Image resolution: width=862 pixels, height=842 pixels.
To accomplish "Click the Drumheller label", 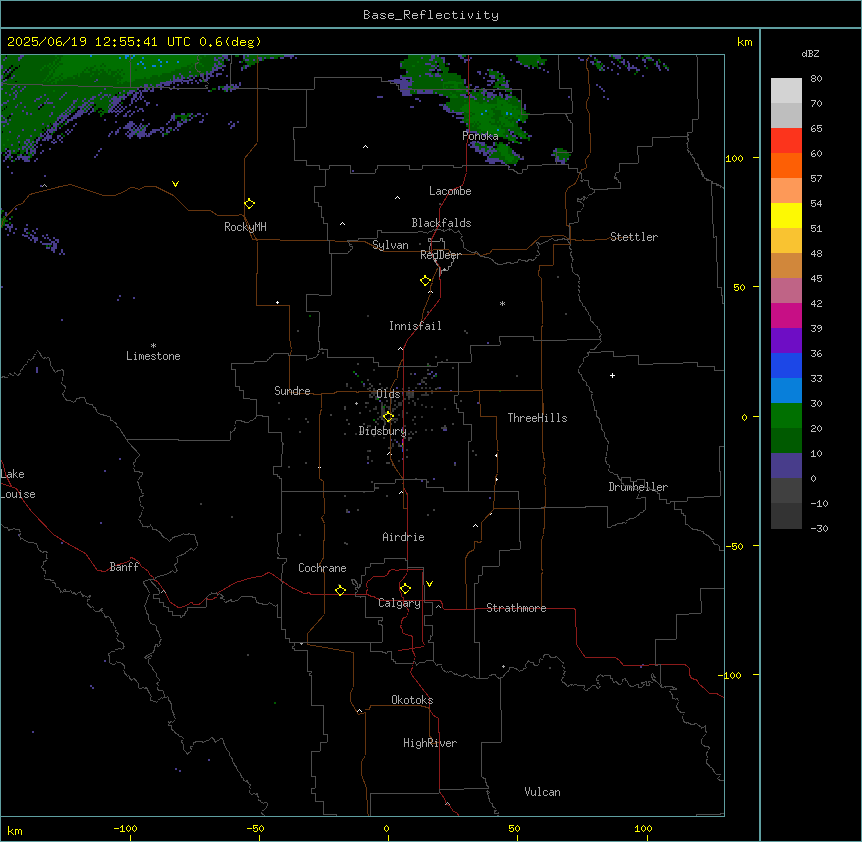I will (638, 487).
